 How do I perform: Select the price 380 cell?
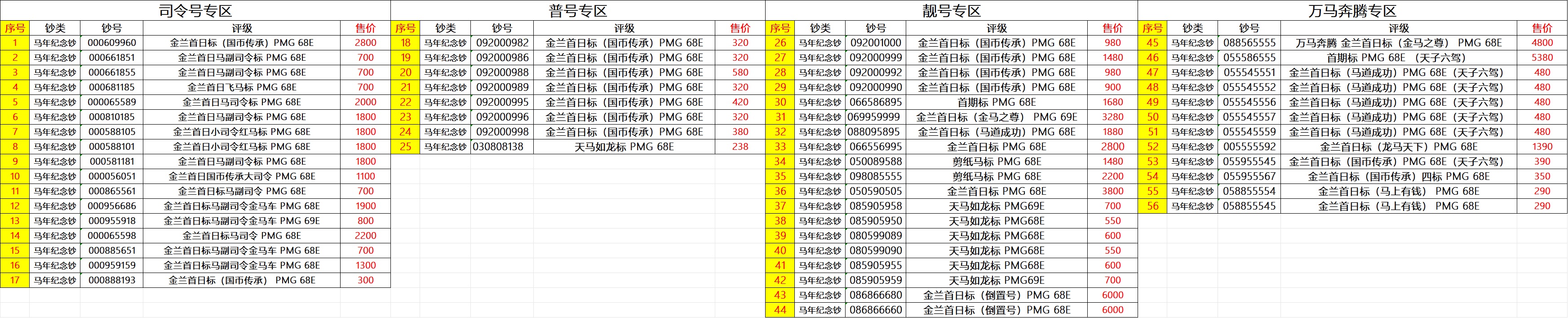click(740, 132)
